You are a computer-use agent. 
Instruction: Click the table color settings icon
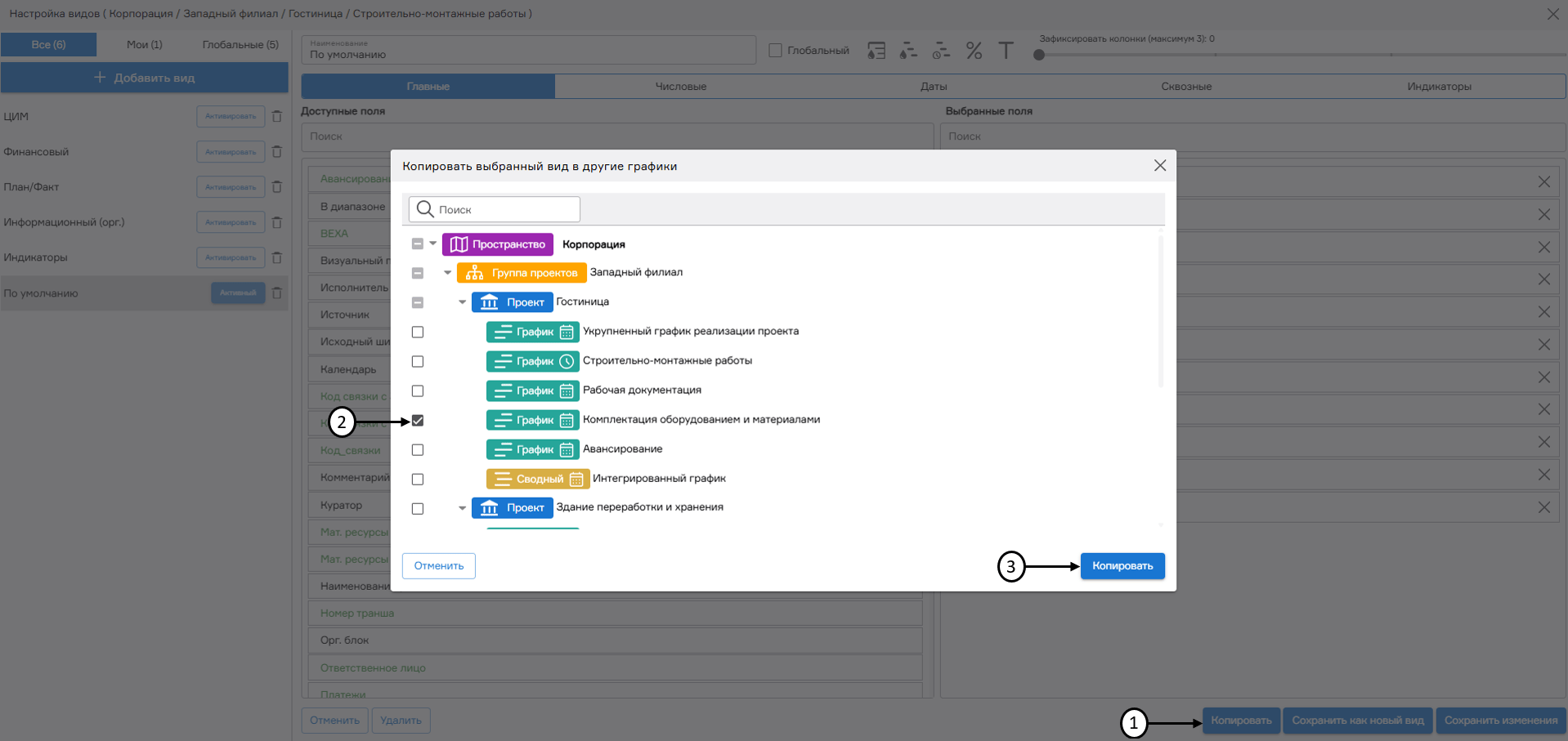pyautogui.click(x=876, y=51)
